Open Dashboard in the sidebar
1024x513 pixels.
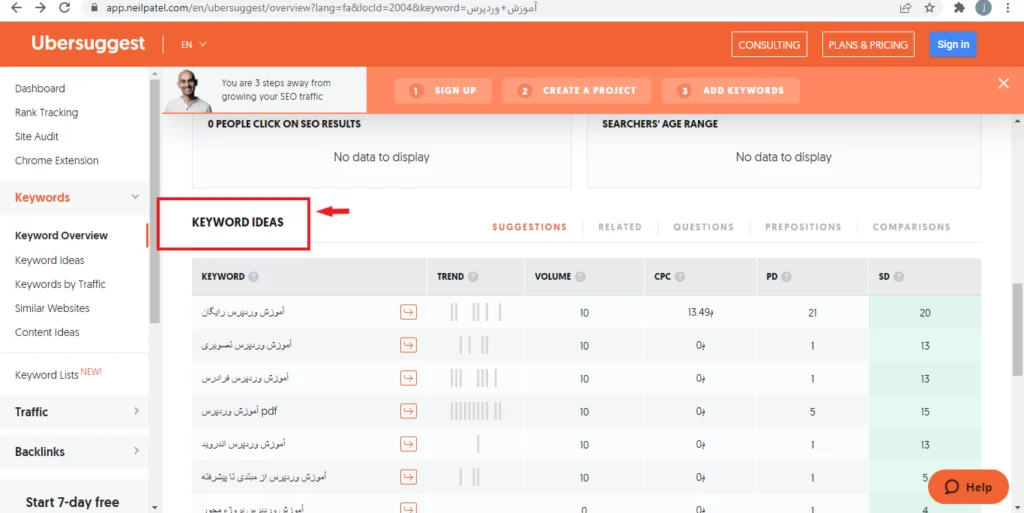tap(40, 88)
